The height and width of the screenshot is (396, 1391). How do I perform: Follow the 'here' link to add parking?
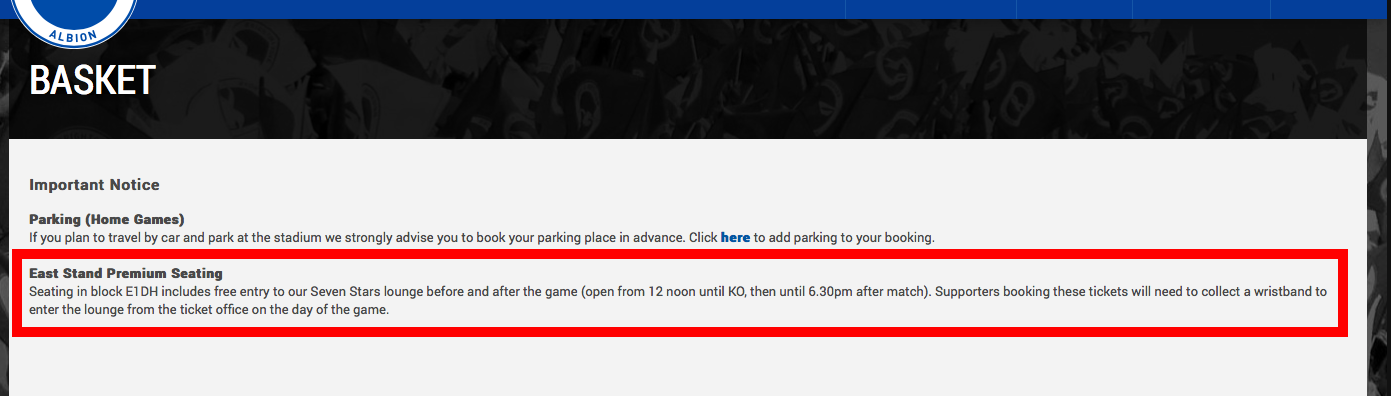[x=735, y=238]
